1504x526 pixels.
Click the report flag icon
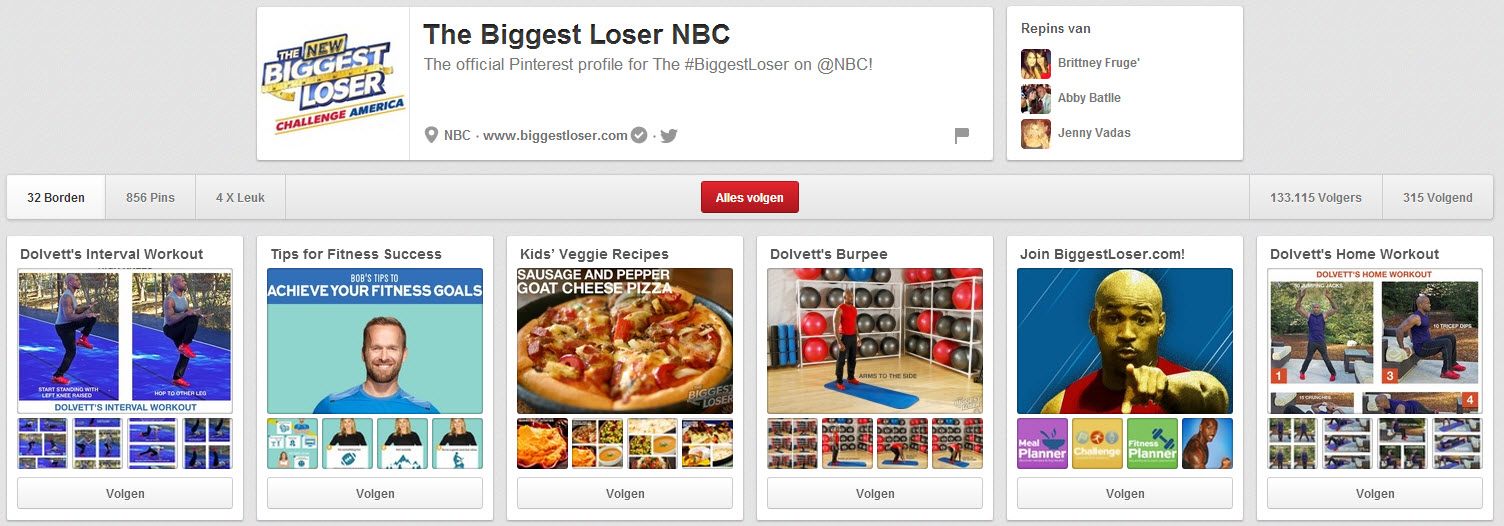[x=962, y=136]
